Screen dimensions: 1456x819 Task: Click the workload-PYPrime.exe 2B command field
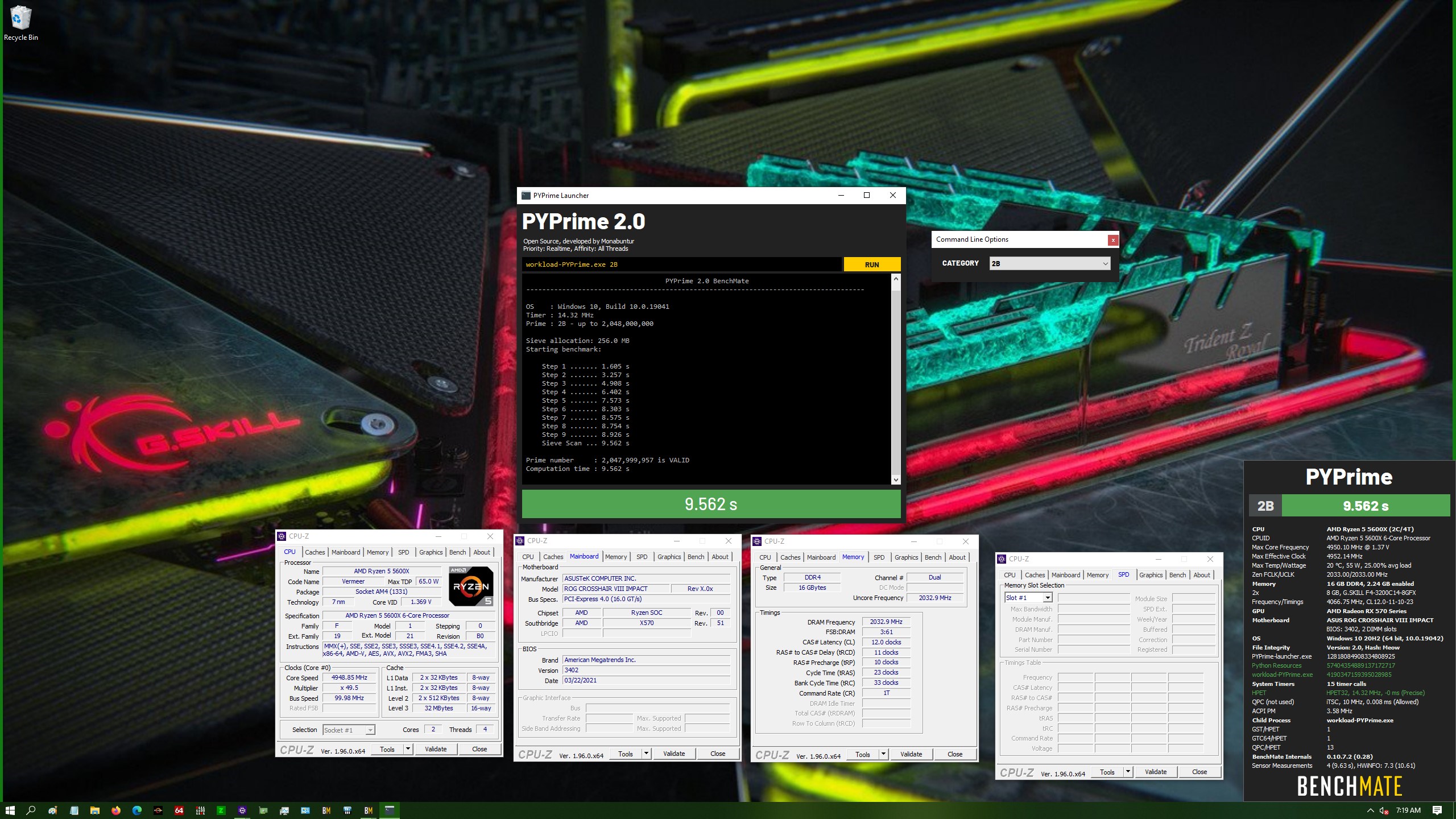[681, 264]
